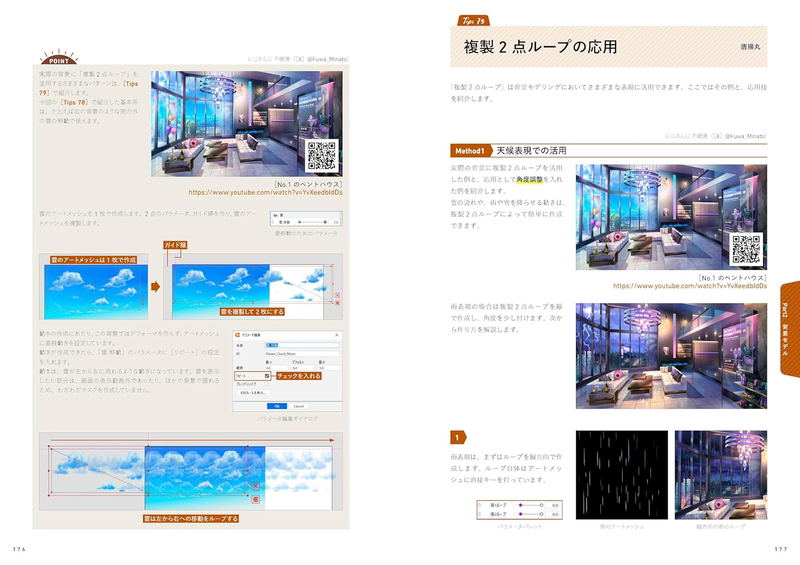Viewport: 800px width, 565px height.
Task: Open the YouTube link on page 176
Action: [265, 192]
